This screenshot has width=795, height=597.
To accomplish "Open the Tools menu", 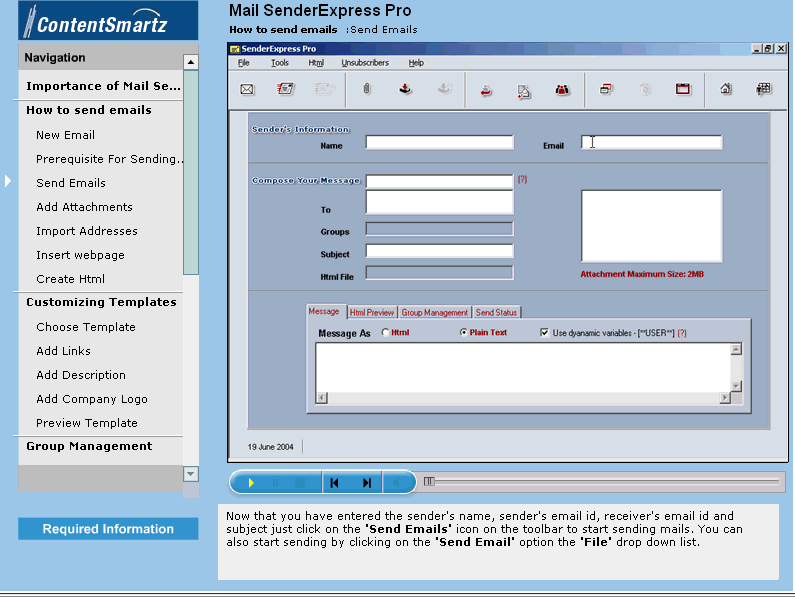I will tap(280, 63).
